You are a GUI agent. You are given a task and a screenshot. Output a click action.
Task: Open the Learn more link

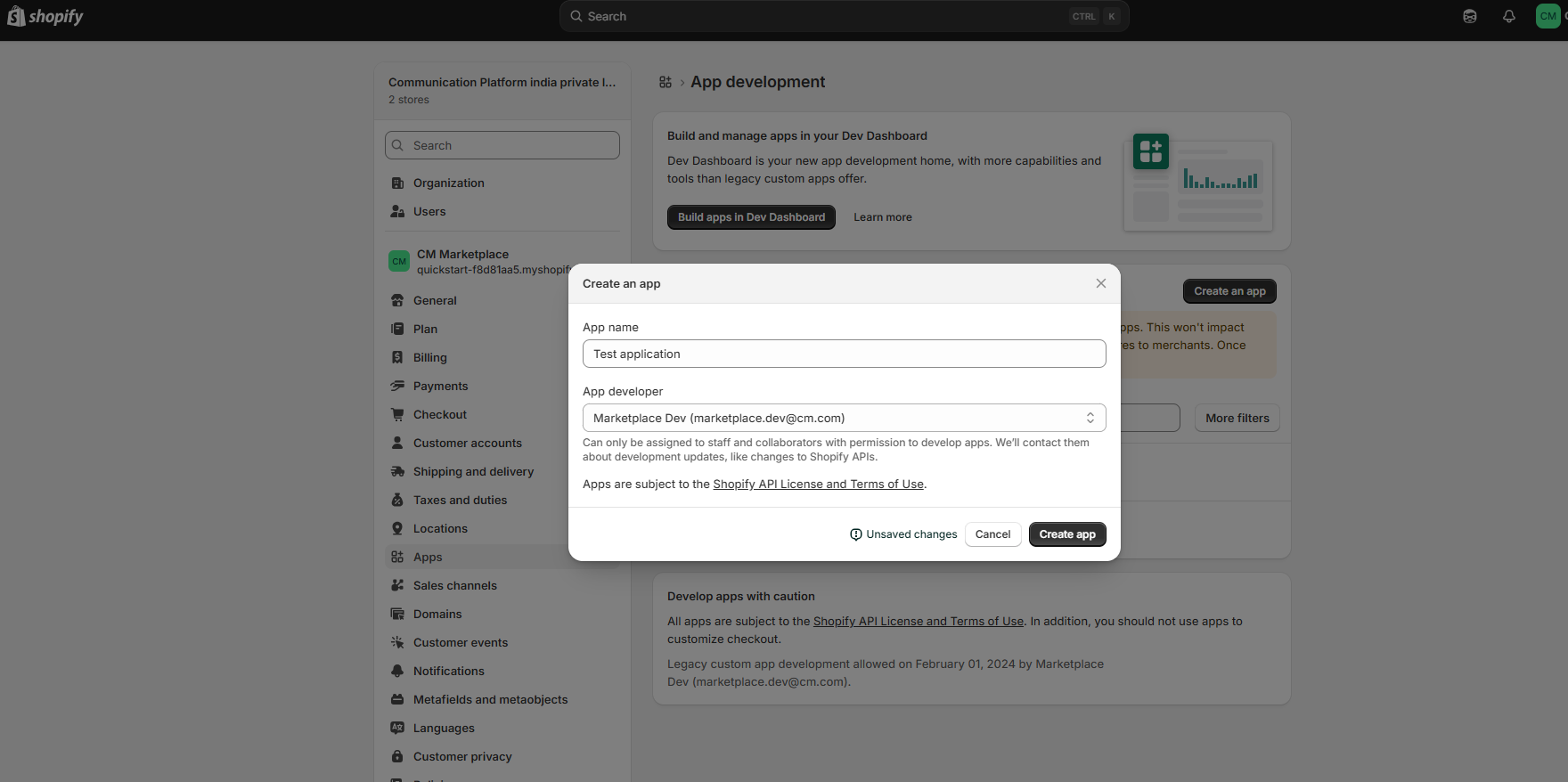(x=883, y=217)
